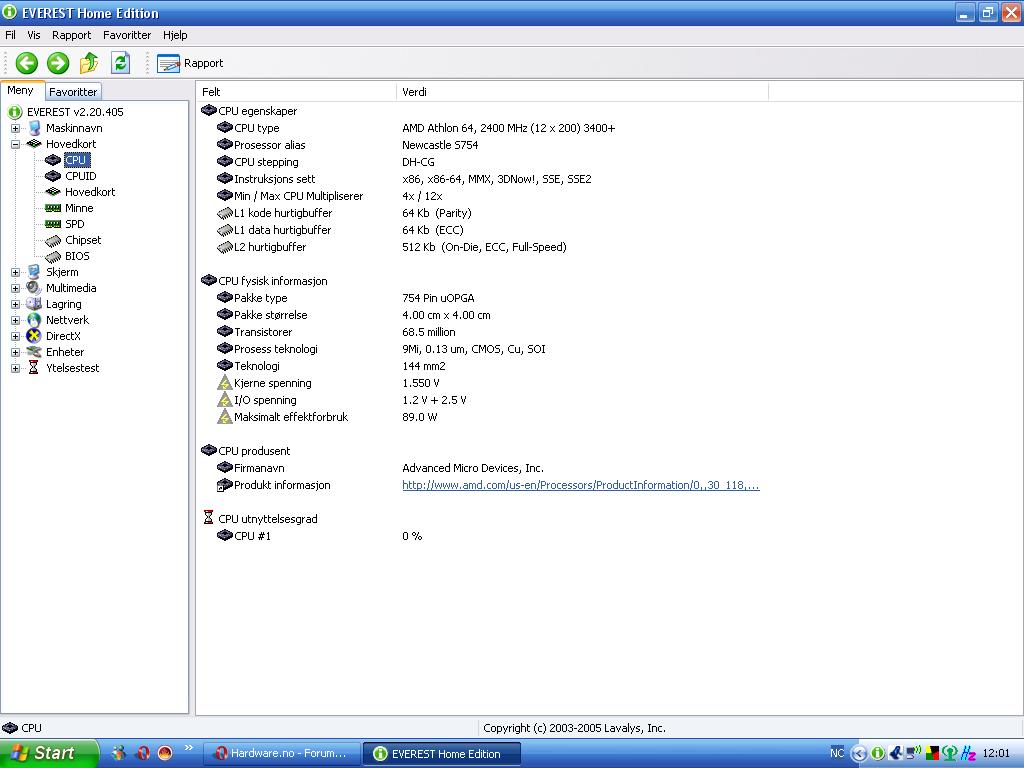
Task: Click the EVEREST Home Edition taskbar button
Action: [441, 754]
